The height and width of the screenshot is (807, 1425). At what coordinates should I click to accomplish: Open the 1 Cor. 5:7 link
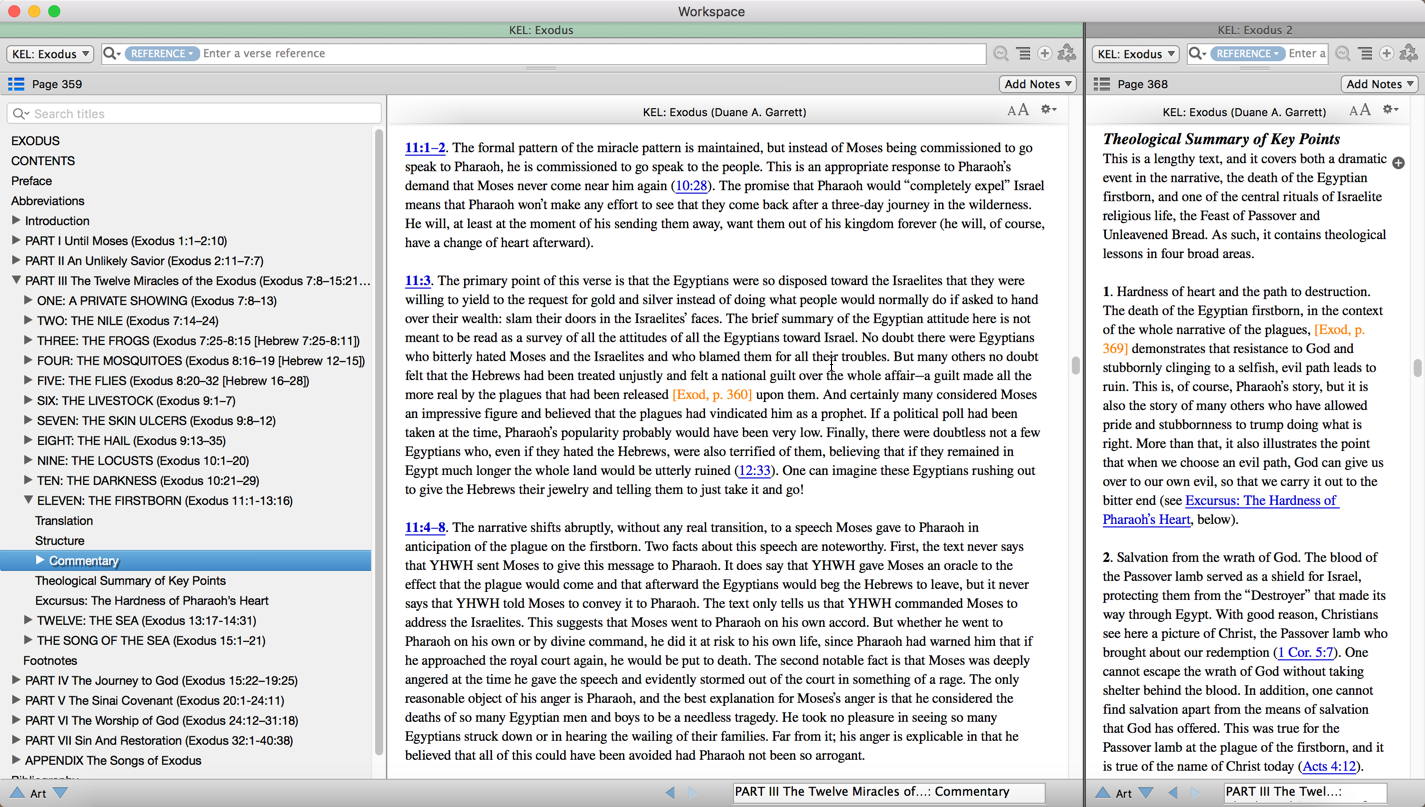pos(1306,653)
